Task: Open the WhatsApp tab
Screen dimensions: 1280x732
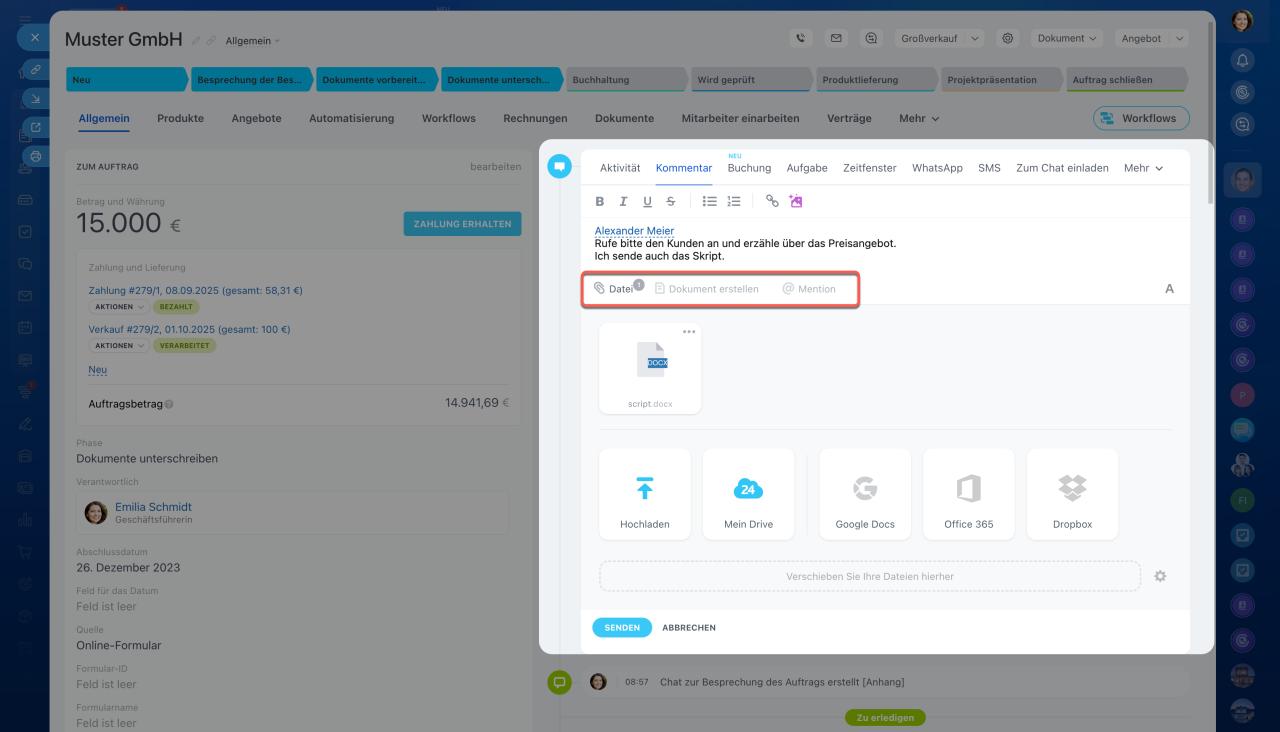Action: 937,168
